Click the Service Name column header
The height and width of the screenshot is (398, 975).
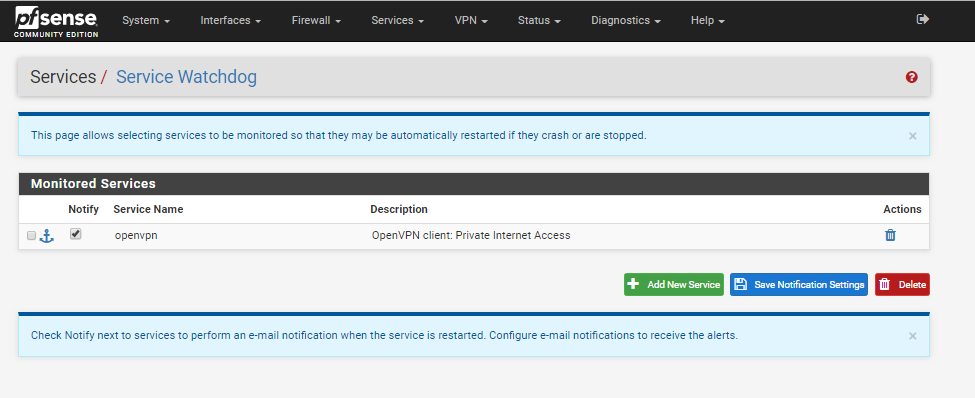click(x=148, y=209)
